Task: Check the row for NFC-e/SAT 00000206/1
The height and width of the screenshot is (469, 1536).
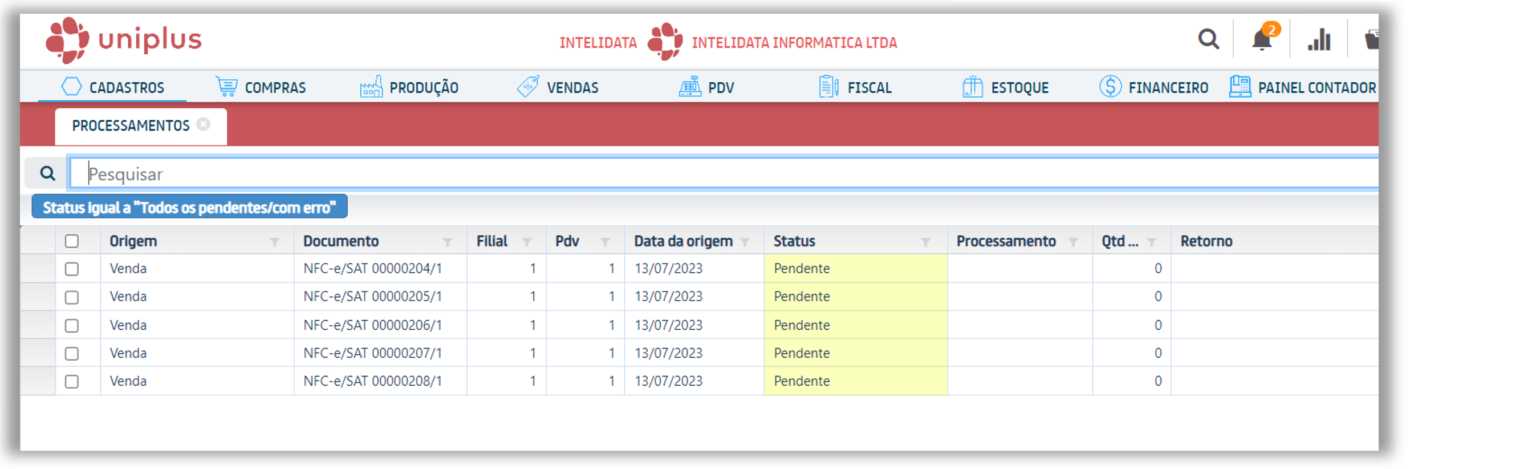Action: coord(71,325)
